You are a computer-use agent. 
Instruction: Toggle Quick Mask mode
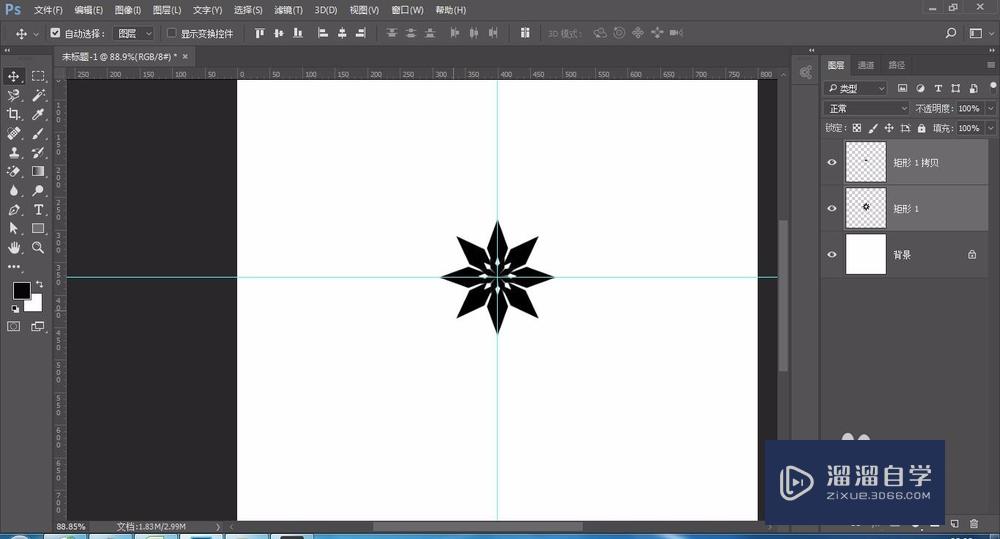pos(13,327)
